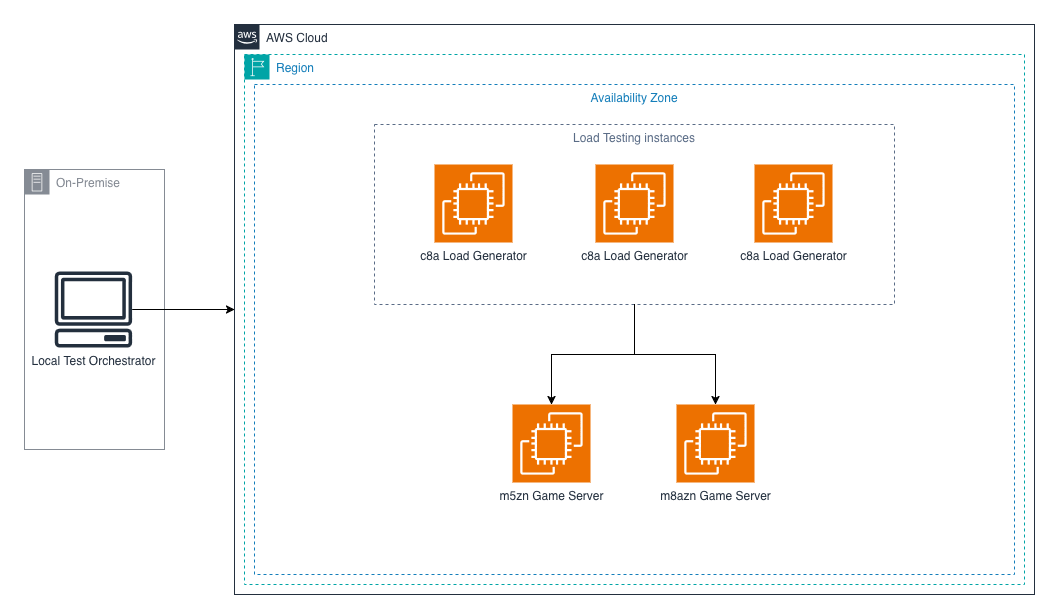Screen dimensions: 1056x612
Task: Select the Local Test Orchestrator computer icon
Action: click(94, 310)
